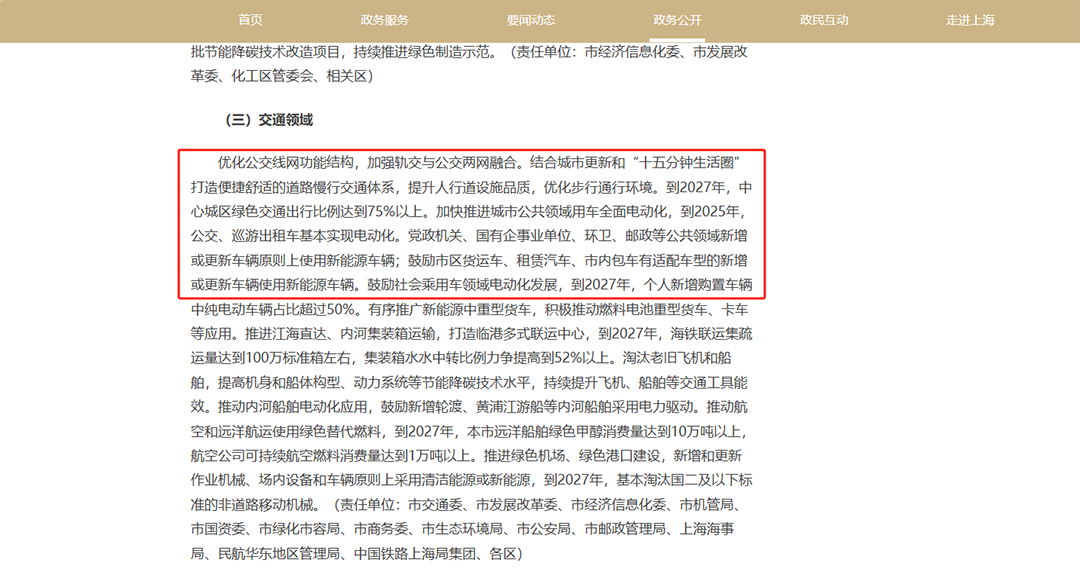This screenshot has width=1080, height=581.
Task: Click the line starting 局、民航华东地区管理局
Action: pos(357,553)
